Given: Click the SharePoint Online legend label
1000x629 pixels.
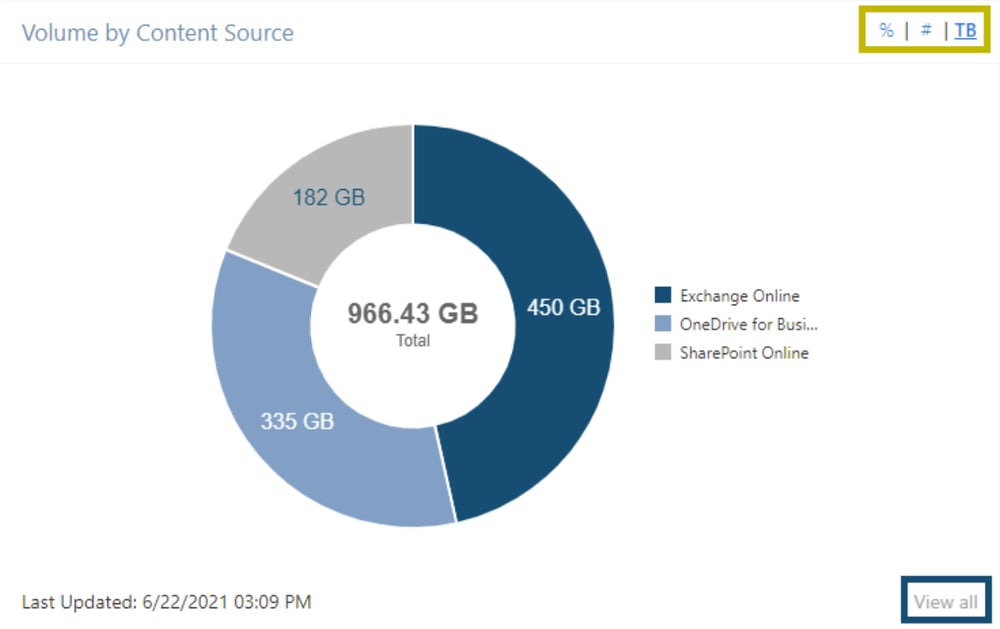Looking at the screenshot, I should point(746,352).
